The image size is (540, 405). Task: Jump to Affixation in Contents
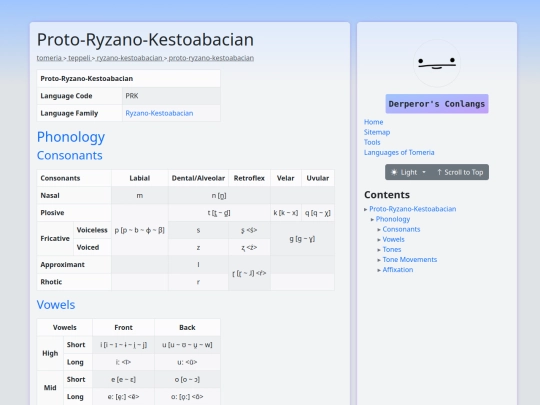click(397, 270)
